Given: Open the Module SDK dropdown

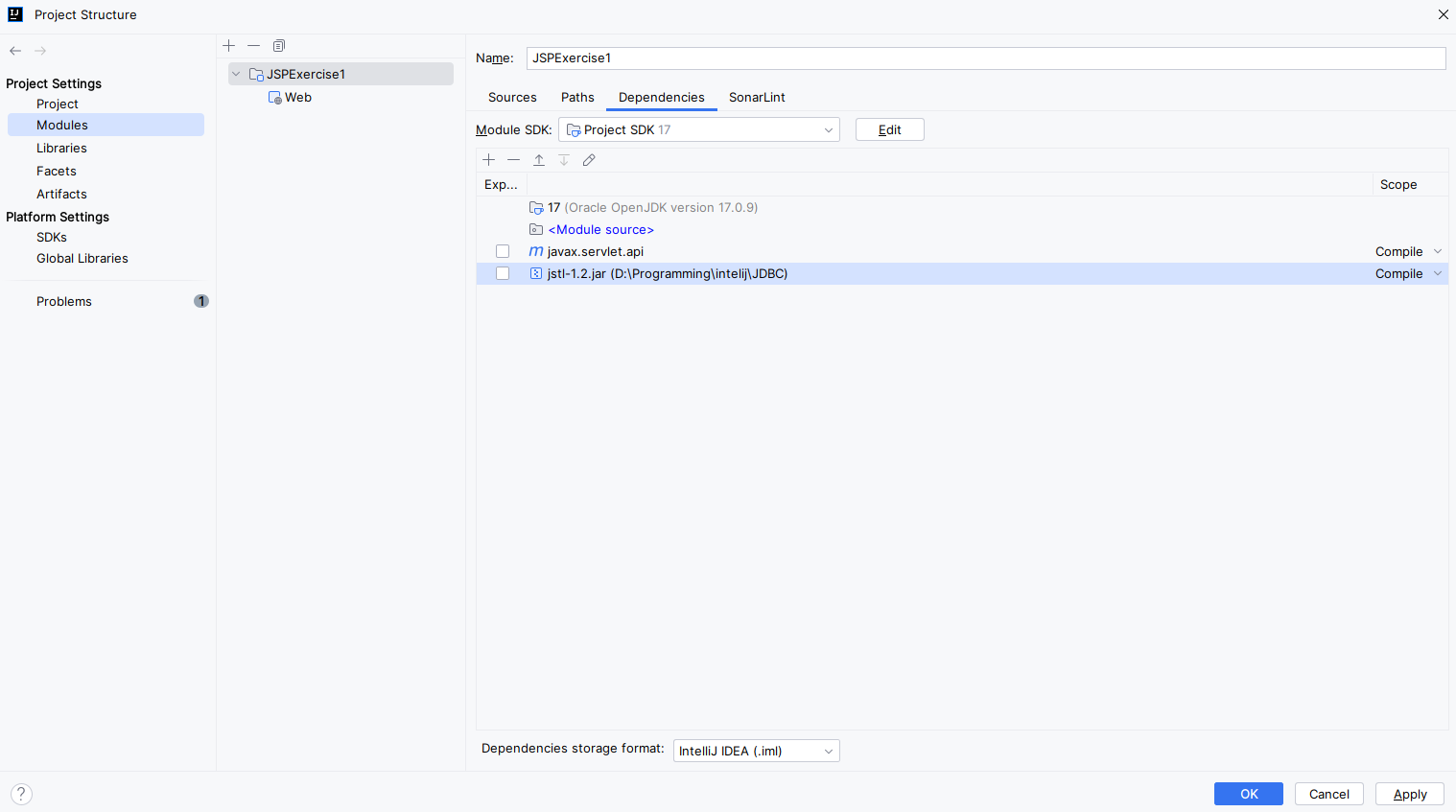Looking at the screenshot, I should [x=699, y=129].
